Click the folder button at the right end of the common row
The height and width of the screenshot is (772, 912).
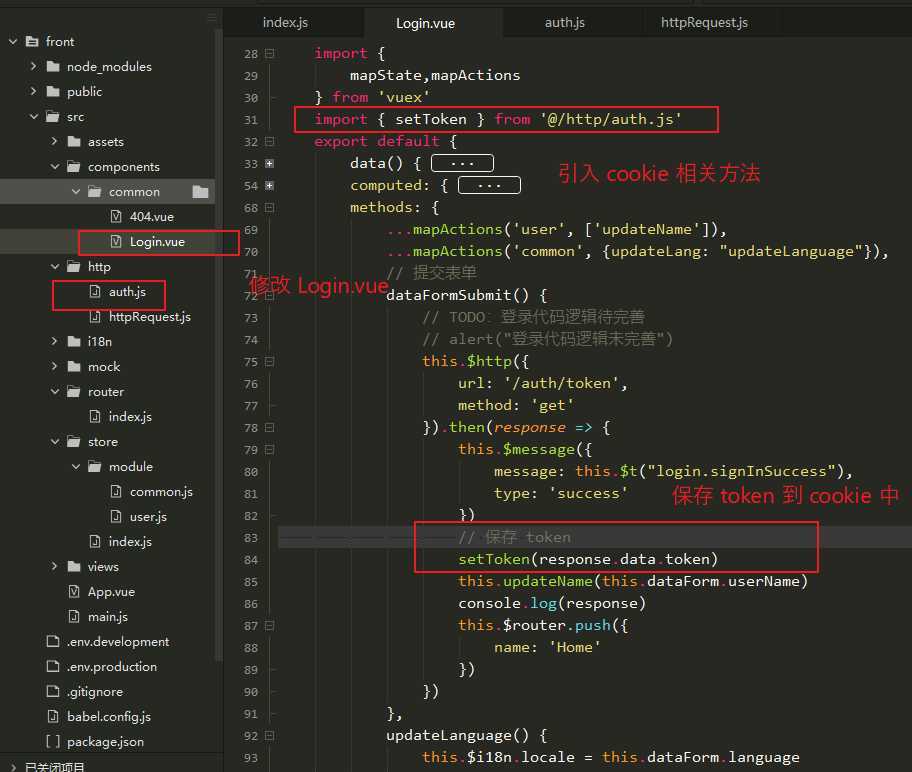(x=200, y=191)
